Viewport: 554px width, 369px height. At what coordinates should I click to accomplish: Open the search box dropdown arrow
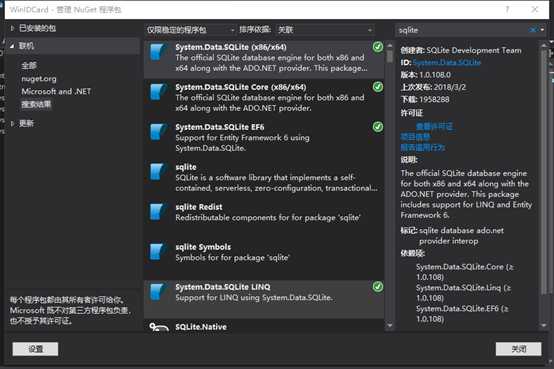(x=542, y=30)
